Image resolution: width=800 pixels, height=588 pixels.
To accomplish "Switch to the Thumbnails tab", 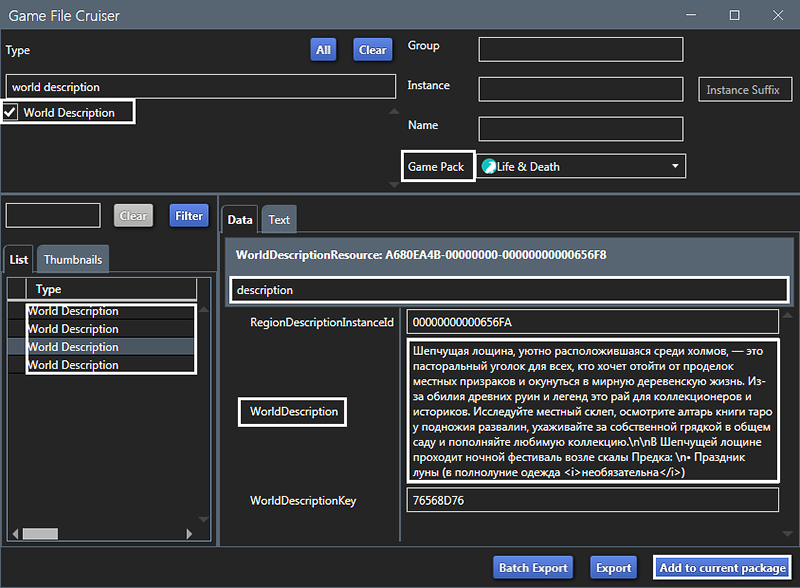I will pyautogui.click(x=73, y=260).
